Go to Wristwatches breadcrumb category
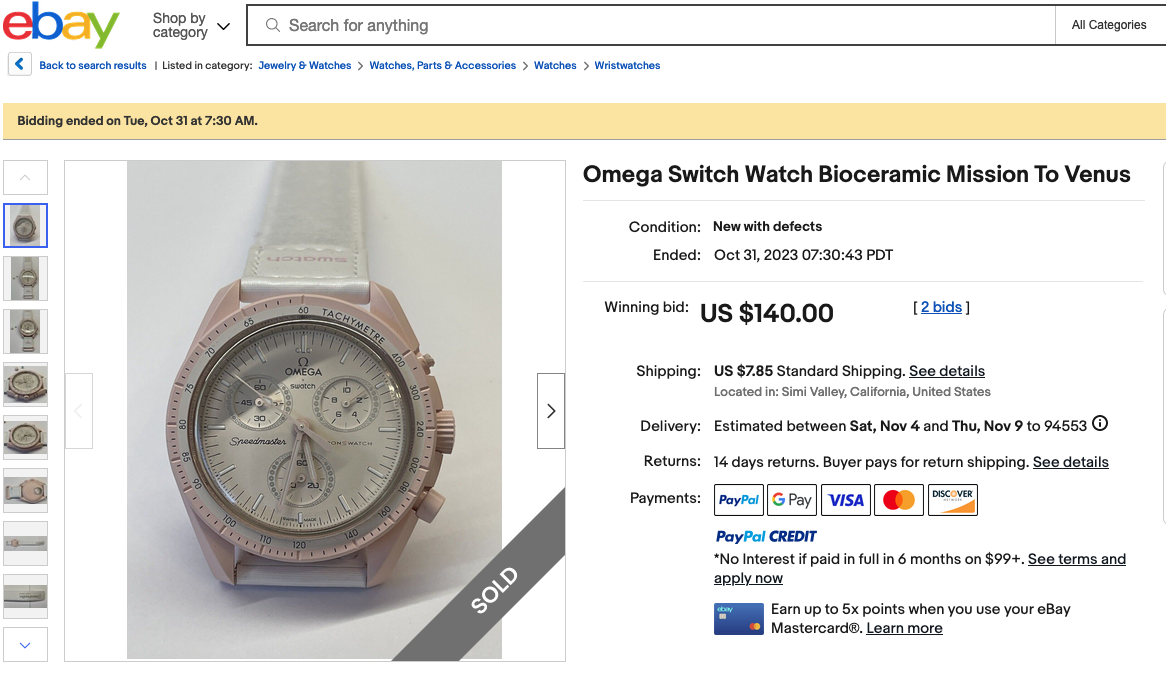This screenshot has width=1166, height=688. 627,66
